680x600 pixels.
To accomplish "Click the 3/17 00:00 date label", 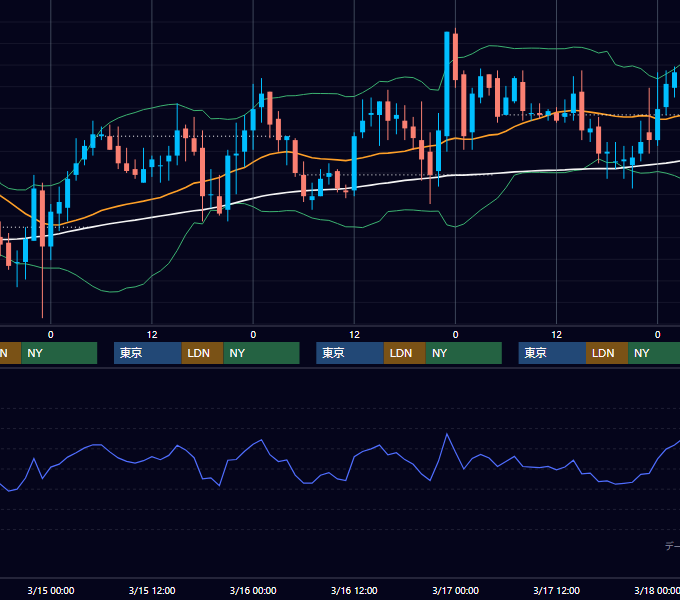I will coord(455,590).
